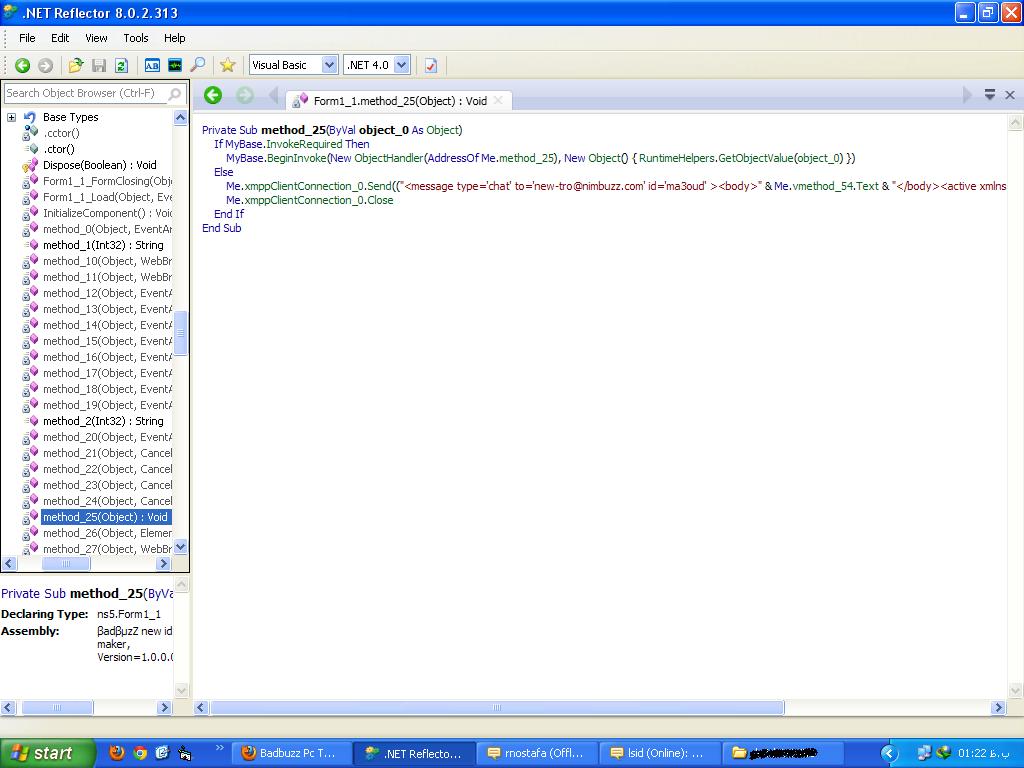
Task: Open the View menu
Action: [96, 38]
